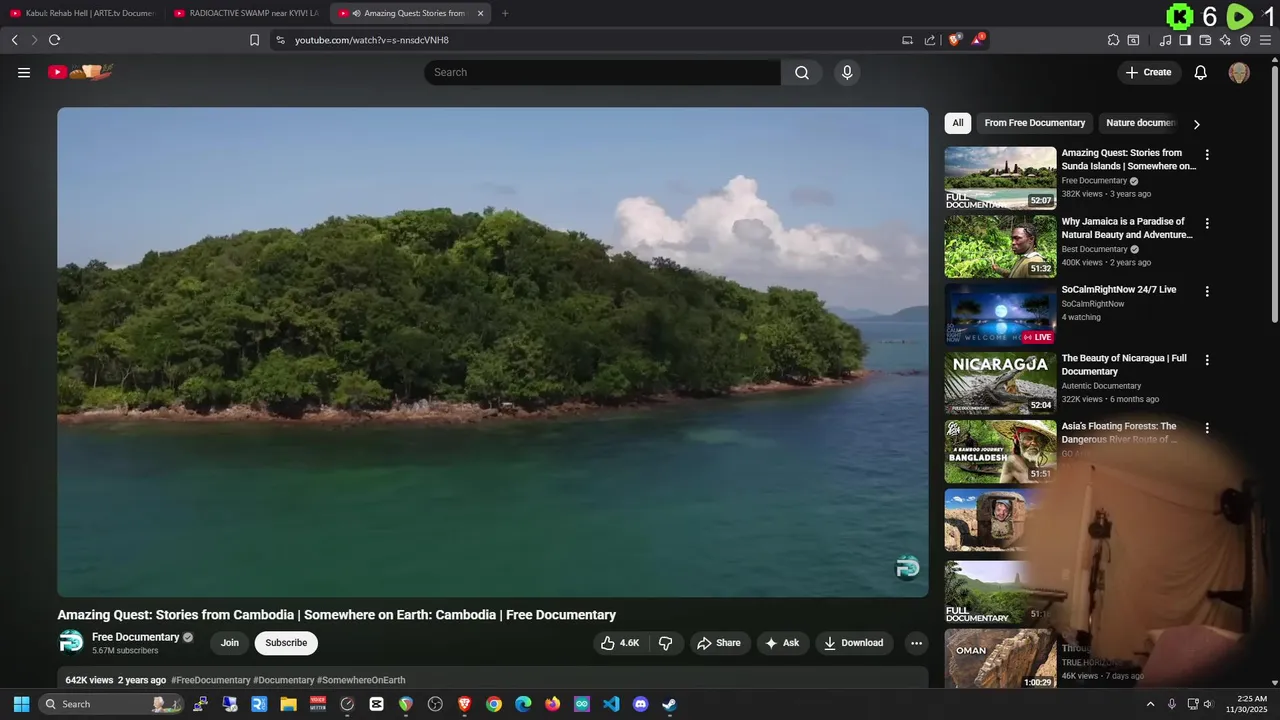Click the Join channel button

(x=230, y=643)
